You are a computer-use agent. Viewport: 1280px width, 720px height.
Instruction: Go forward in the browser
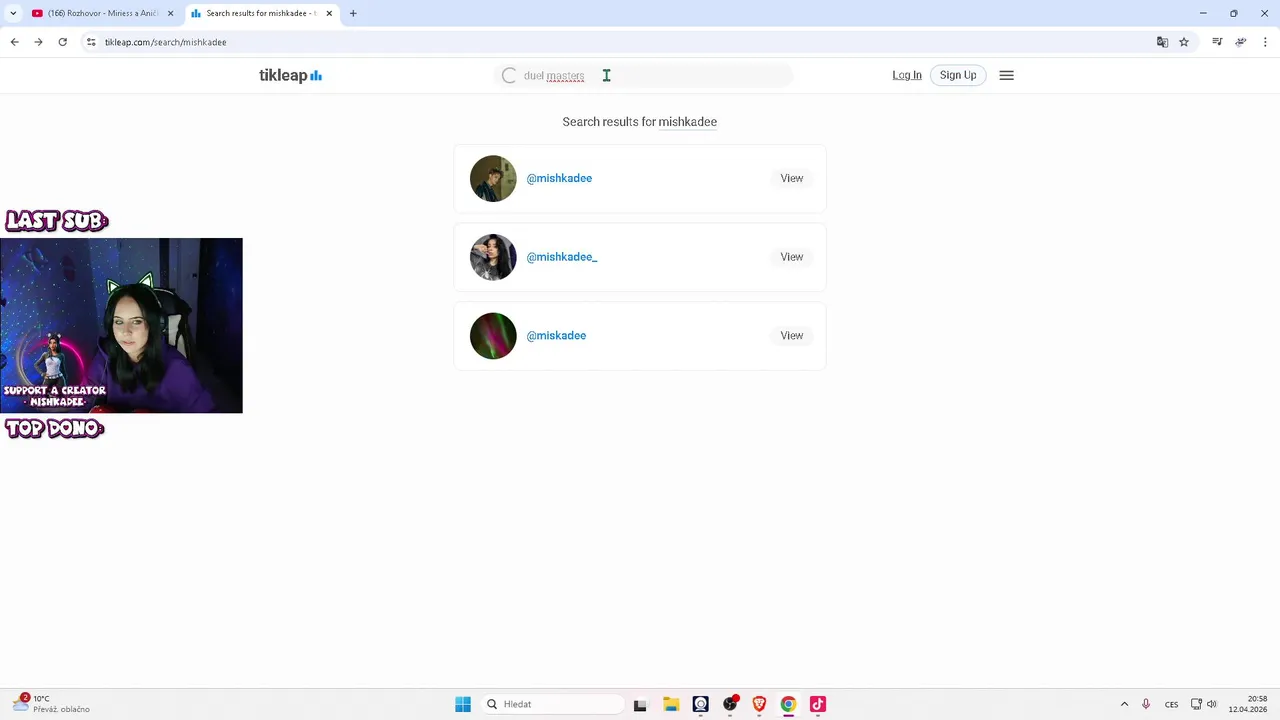(38, 42)
